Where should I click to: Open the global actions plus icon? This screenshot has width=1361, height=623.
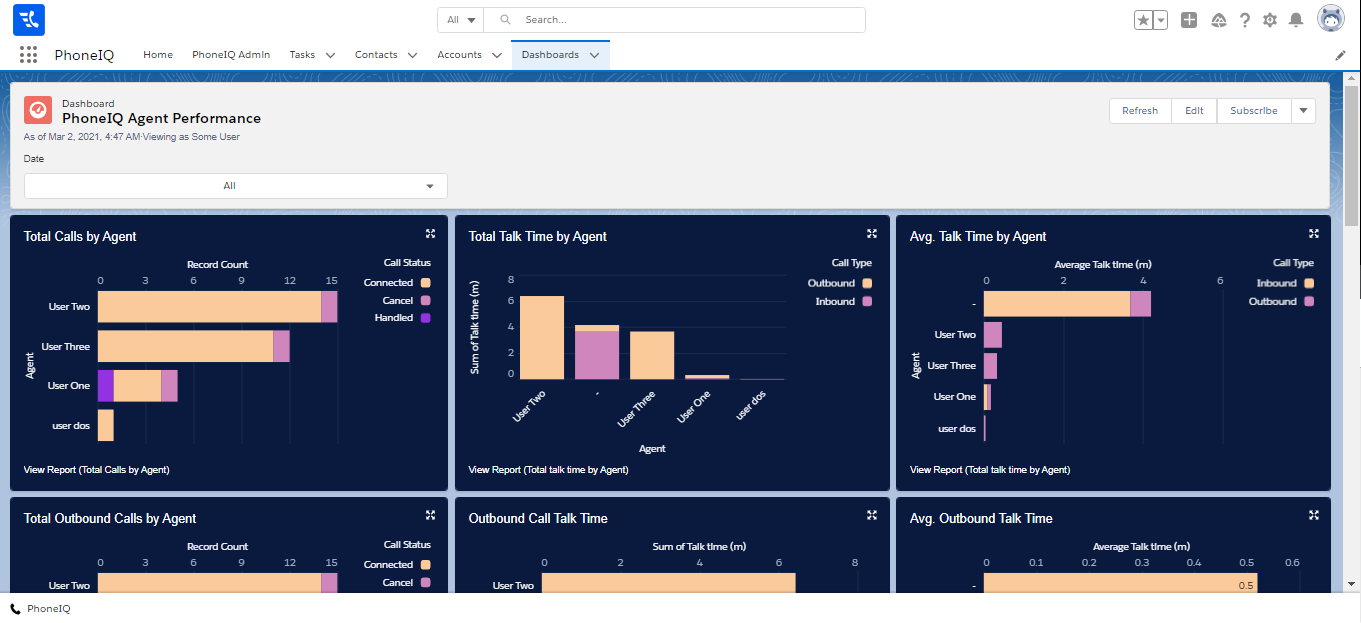[1188, 20]
